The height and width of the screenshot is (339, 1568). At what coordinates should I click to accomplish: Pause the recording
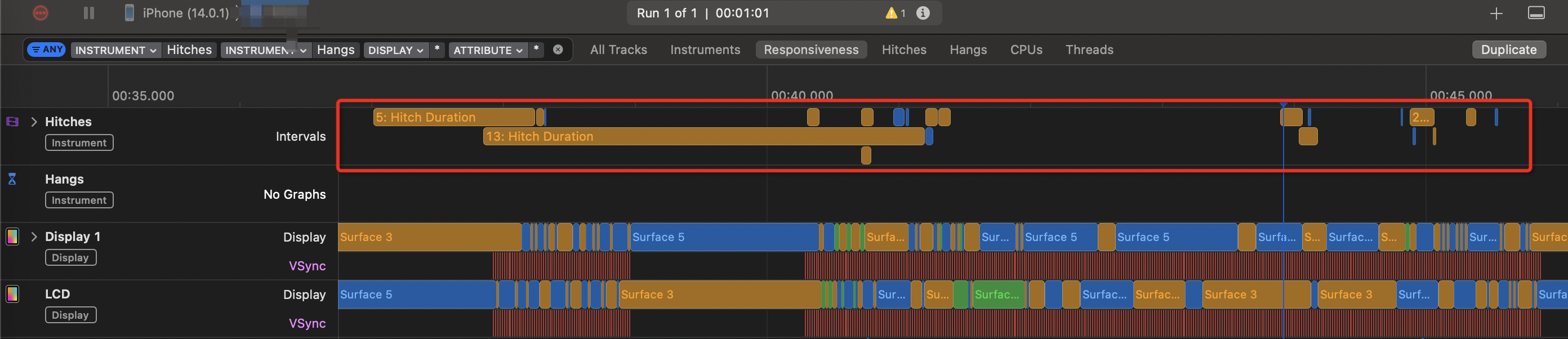pyautogui.click(x=89, y=13)
